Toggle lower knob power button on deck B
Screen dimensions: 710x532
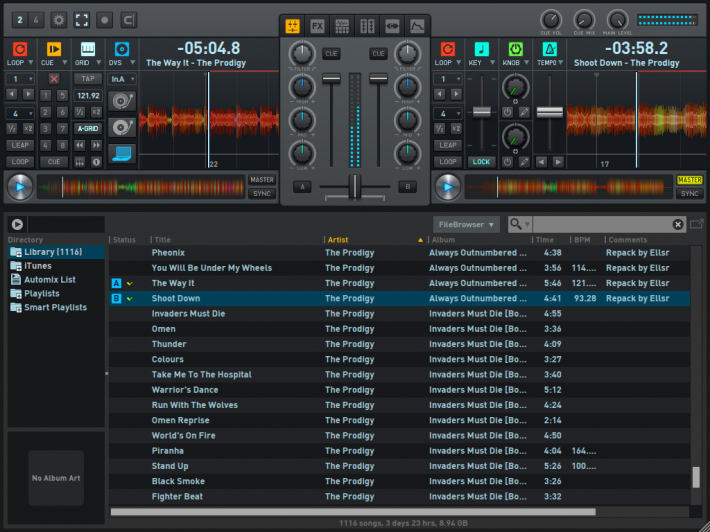(x=507, y=162)
